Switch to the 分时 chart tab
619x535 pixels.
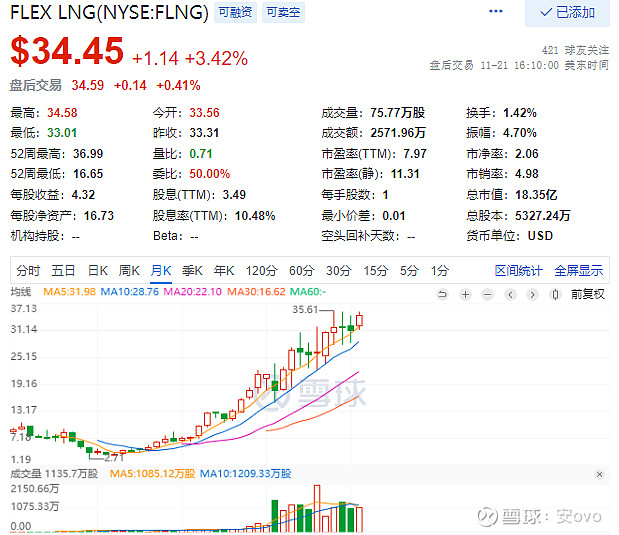click(x=28, y=271)
